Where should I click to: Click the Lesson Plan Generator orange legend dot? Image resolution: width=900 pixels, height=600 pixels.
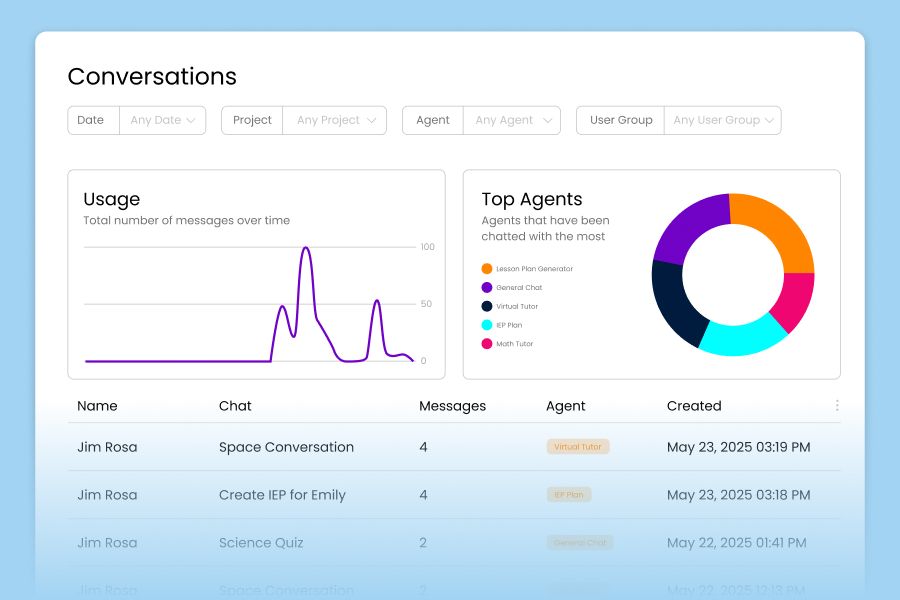pyautogui.click(x=488, y=268)
